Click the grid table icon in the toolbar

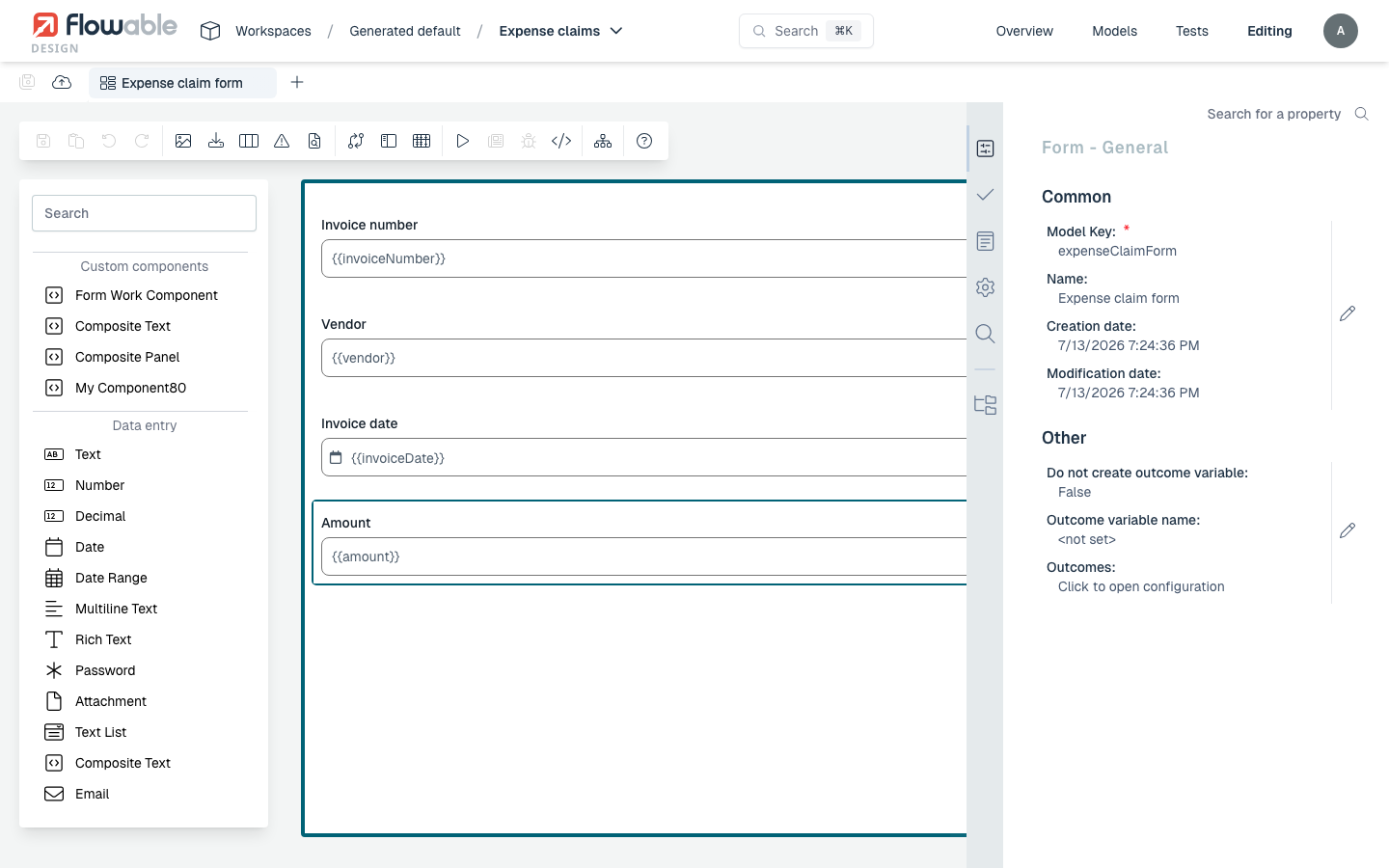click(422, 141)
